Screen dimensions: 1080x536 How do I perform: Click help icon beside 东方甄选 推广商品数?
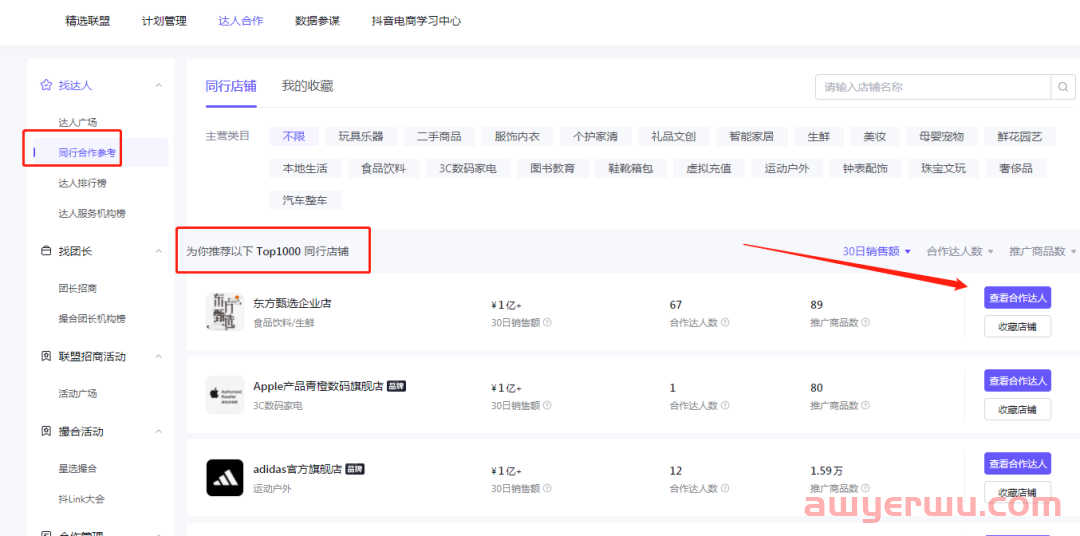(x=866, y=322)
